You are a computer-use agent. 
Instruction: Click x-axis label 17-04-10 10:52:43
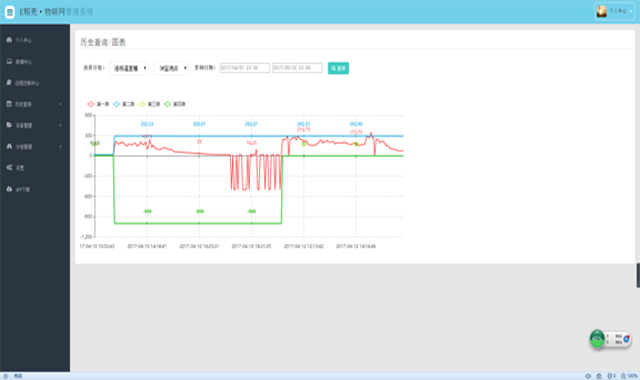pyautogui.click(x=97, y=246)
